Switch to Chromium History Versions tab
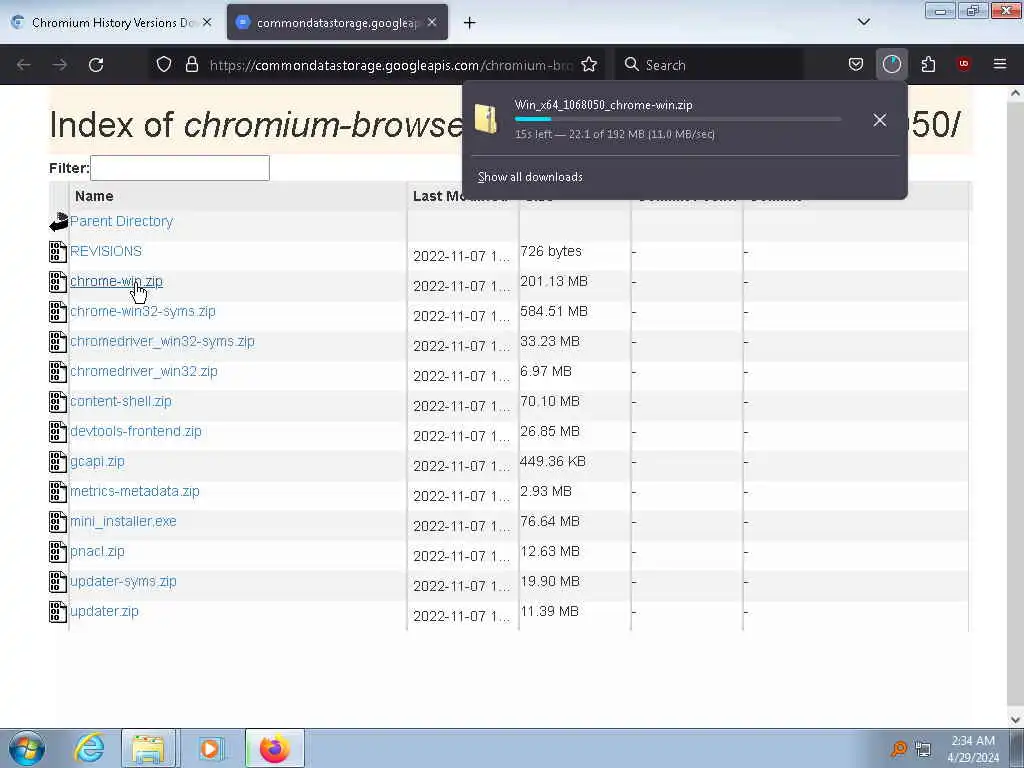 coord(112,23)
